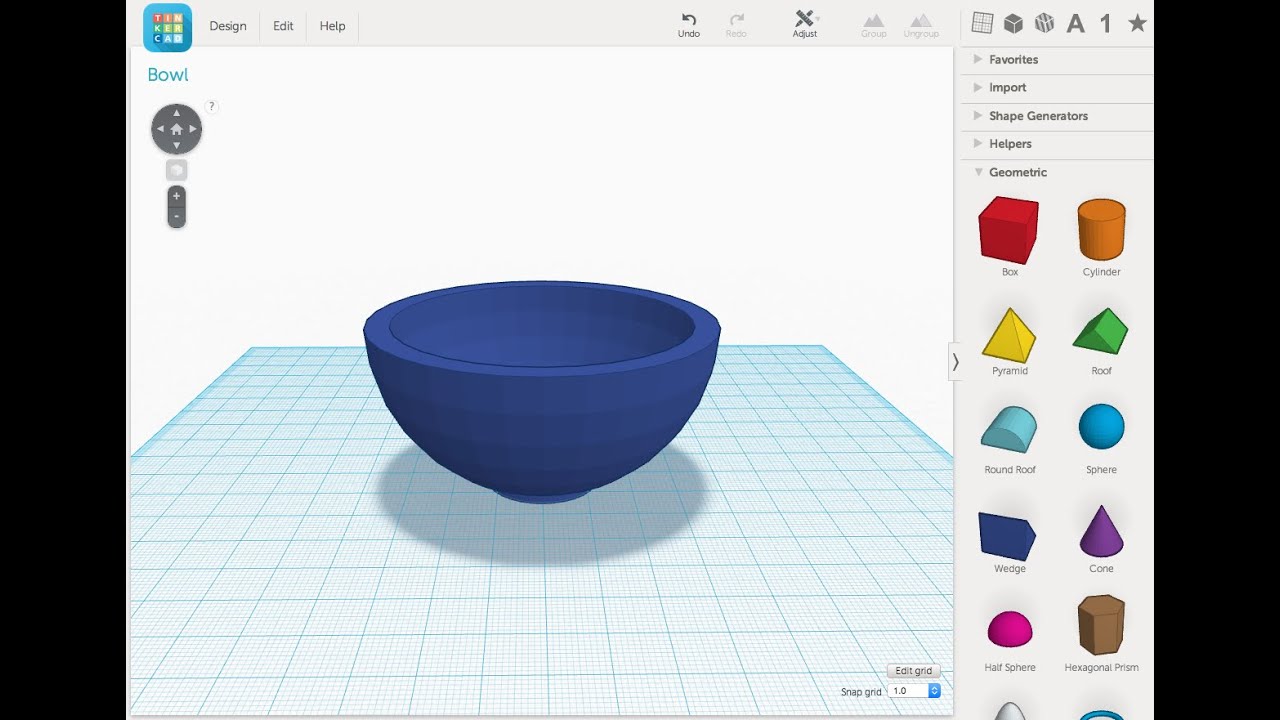The image size is (1280, 720).
Task: Select the red Box shape
Action: pyautogui.click(x=1009, y=230)
